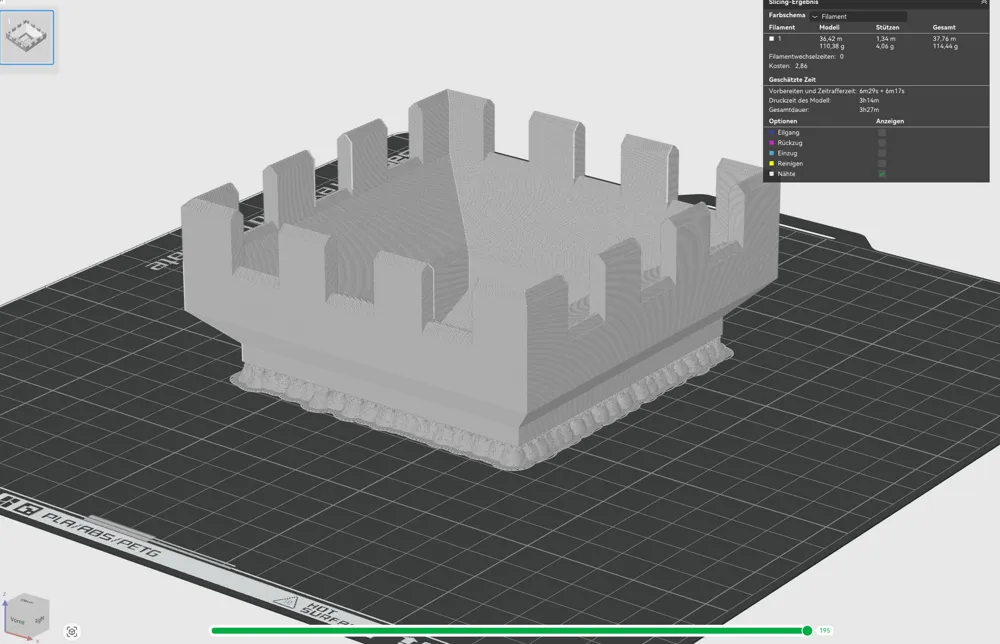Enable the Reinigen display checkbox

click(x=882, y=163)
